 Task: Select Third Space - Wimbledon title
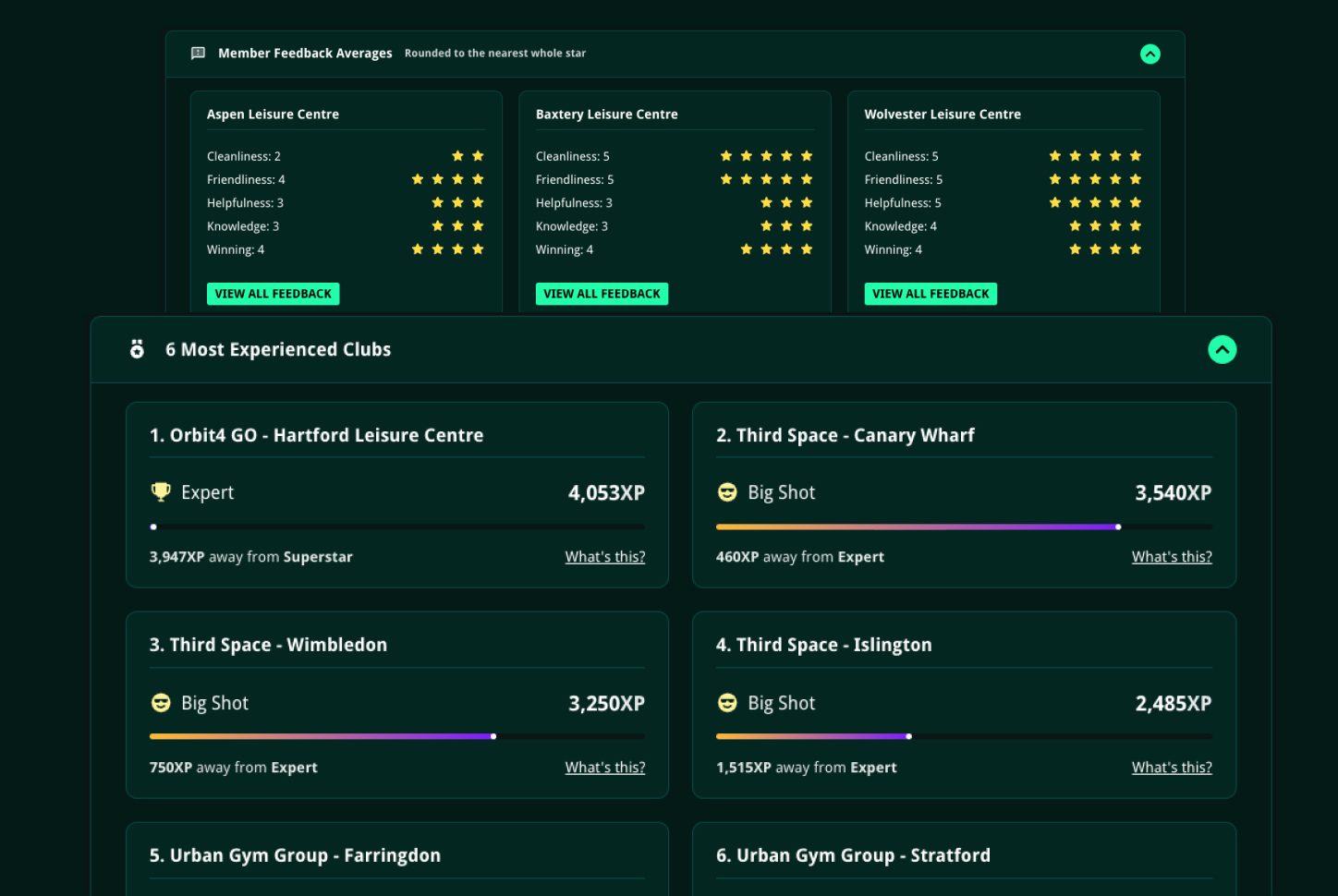[268, 645]
